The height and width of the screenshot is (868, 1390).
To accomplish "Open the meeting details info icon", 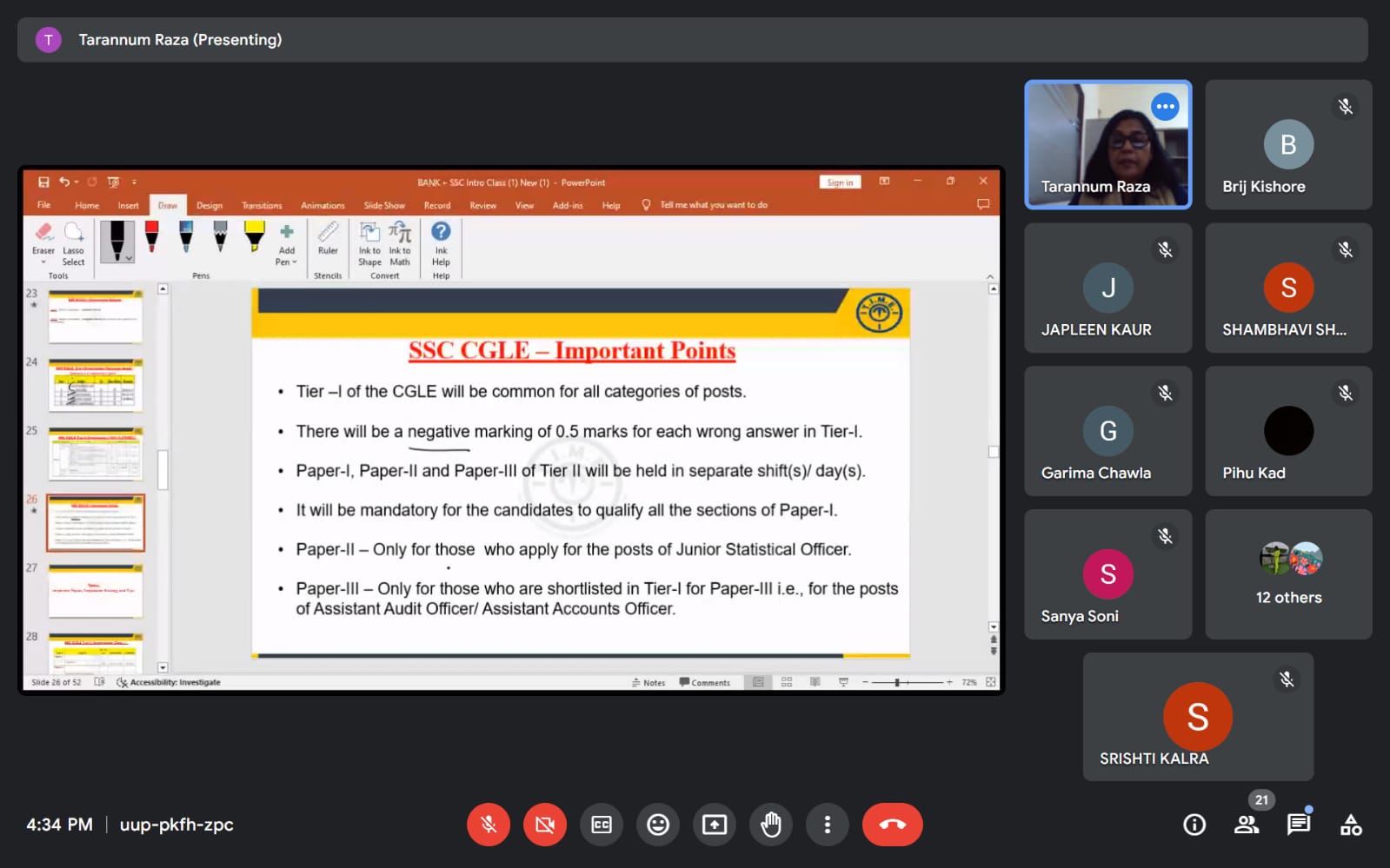I will click(1194, 825).
